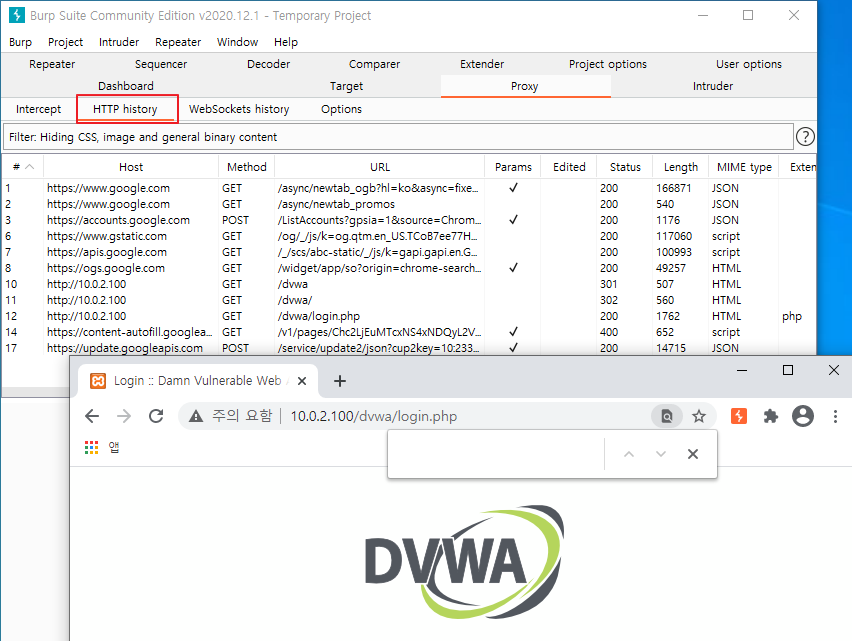Open the Burp menu
Viewport: 852px width, 641px height.
(20, 42)
